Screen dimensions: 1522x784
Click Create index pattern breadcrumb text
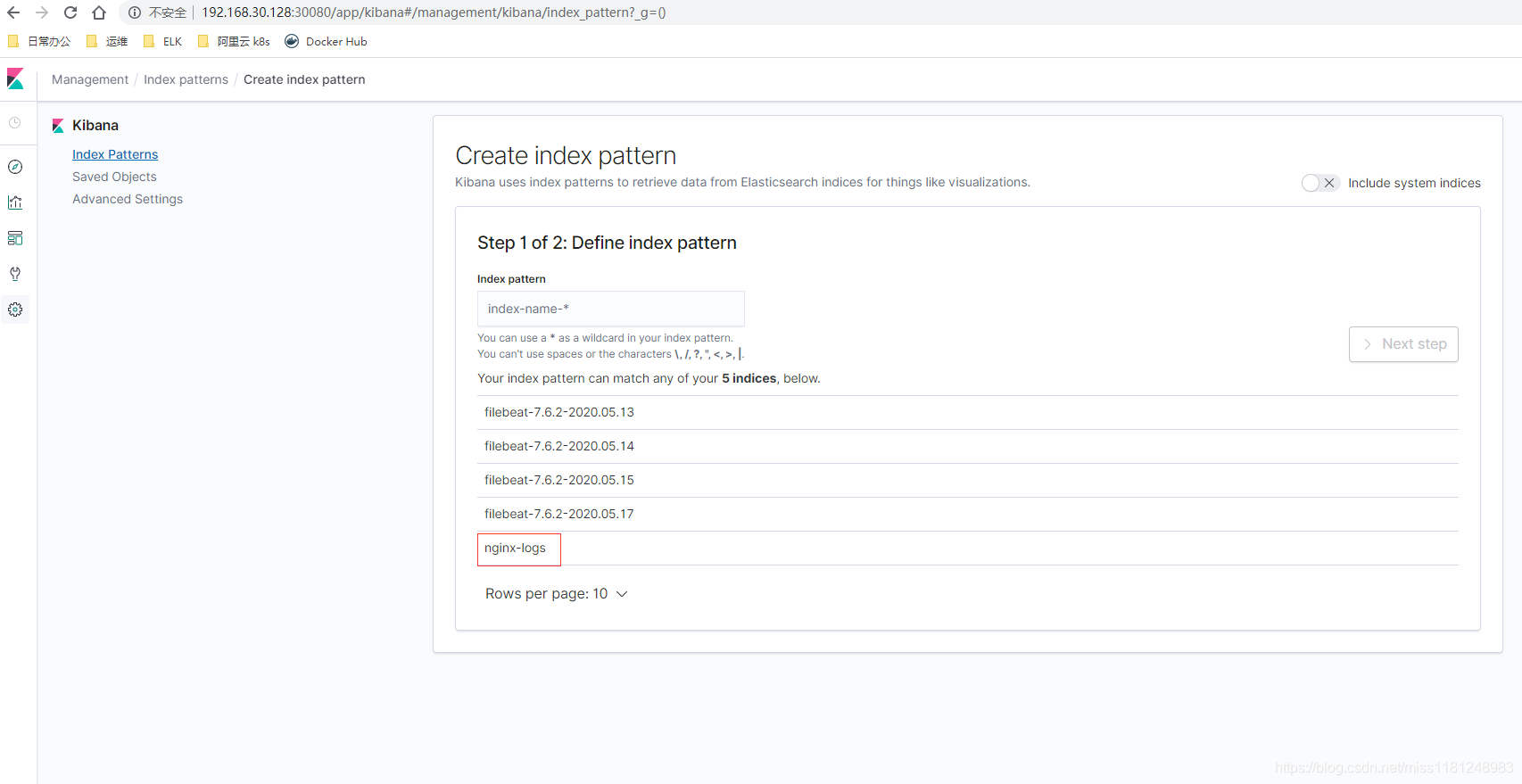[304, 79]
